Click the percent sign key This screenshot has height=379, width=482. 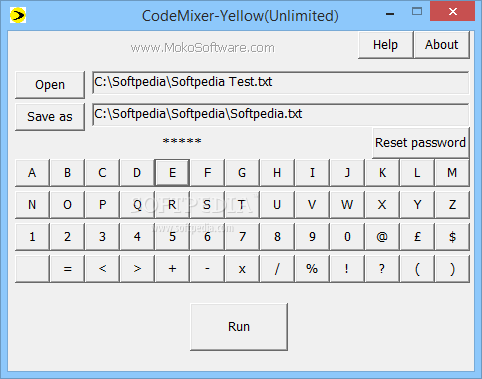[312, 269]
